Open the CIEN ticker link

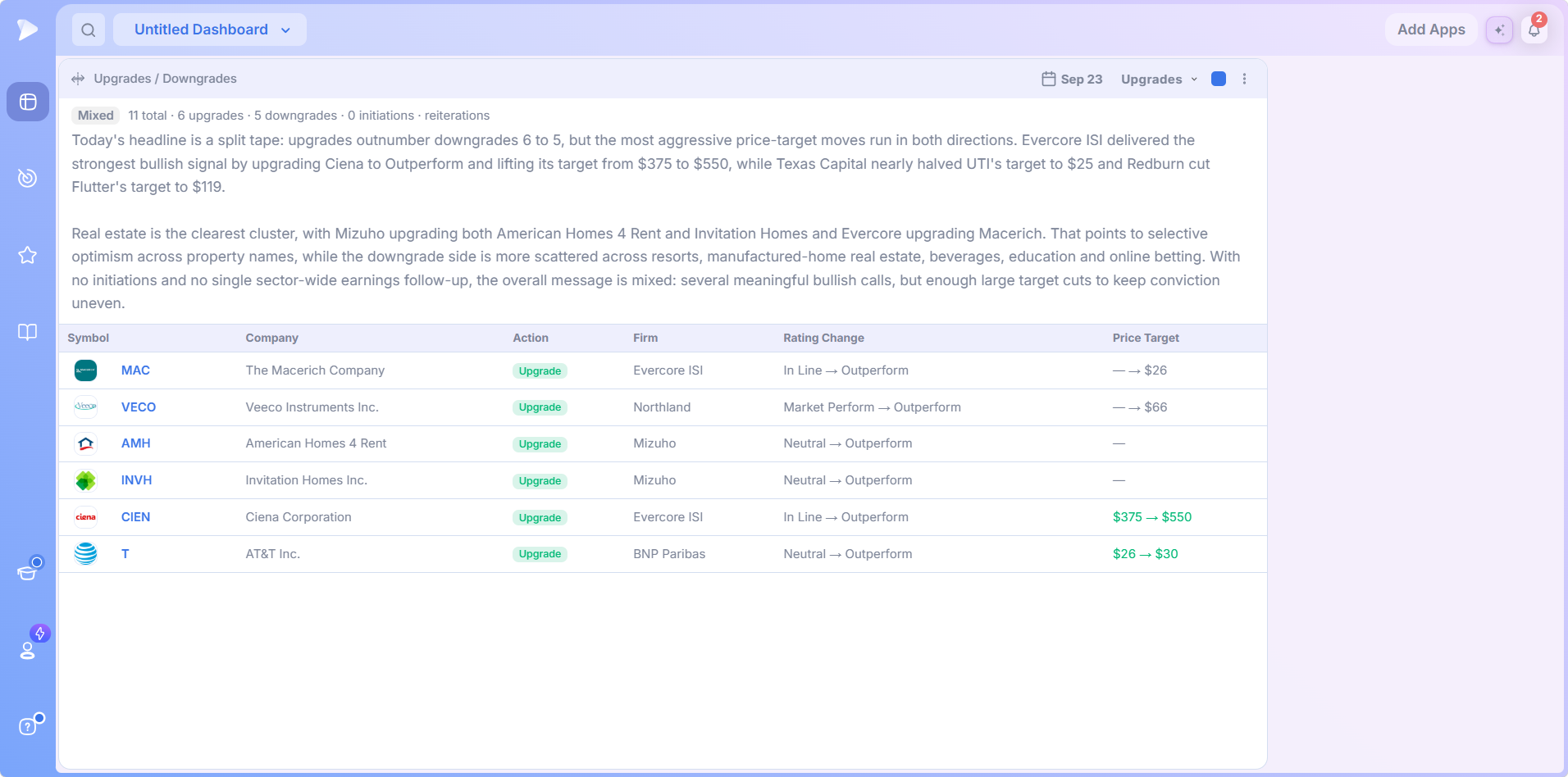[x=136, y=517]
